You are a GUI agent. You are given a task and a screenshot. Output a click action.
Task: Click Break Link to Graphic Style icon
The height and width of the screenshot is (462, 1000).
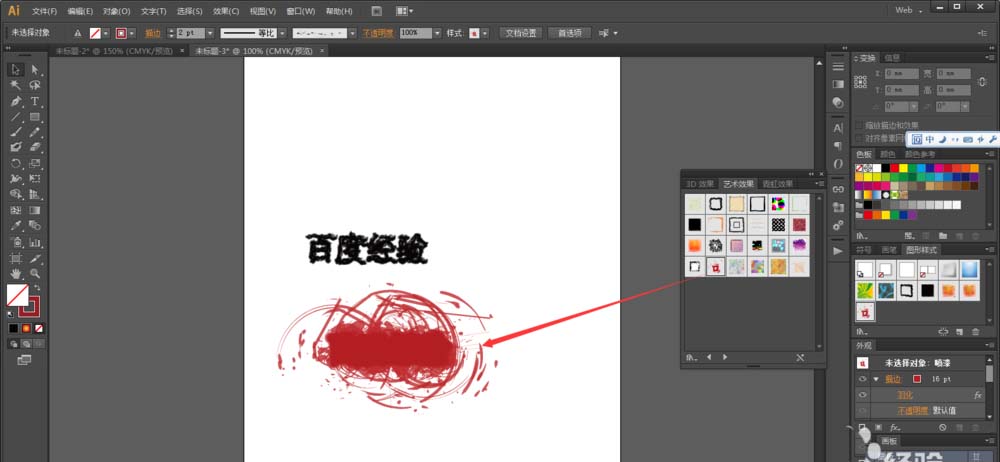[943, 332]
